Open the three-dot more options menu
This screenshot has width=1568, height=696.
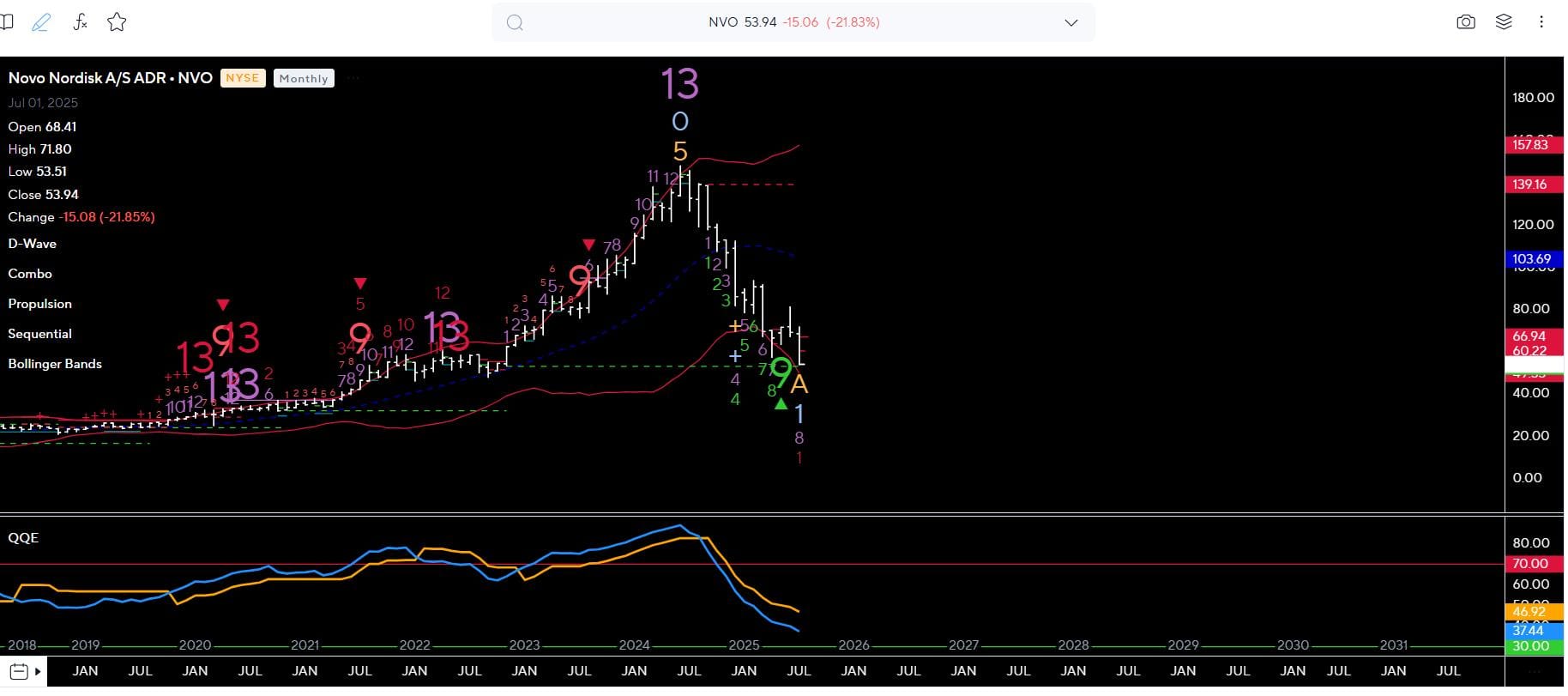(1541, 22)
